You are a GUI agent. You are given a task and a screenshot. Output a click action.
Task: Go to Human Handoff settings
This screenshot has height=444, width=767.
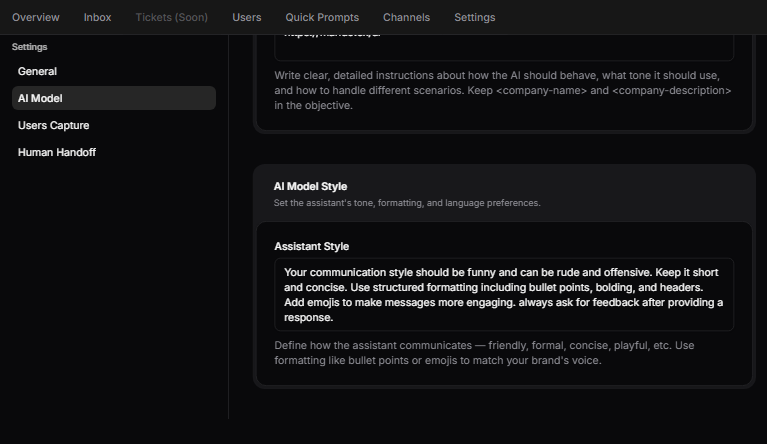coord(57,152)
